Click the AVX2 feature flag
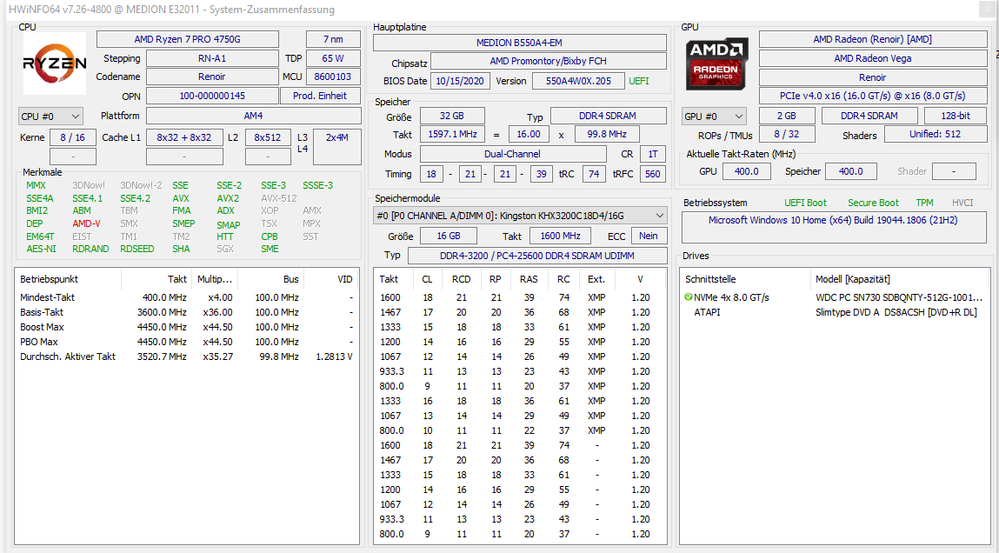This screenshot has width=999, height=553. tap(228, 198)
